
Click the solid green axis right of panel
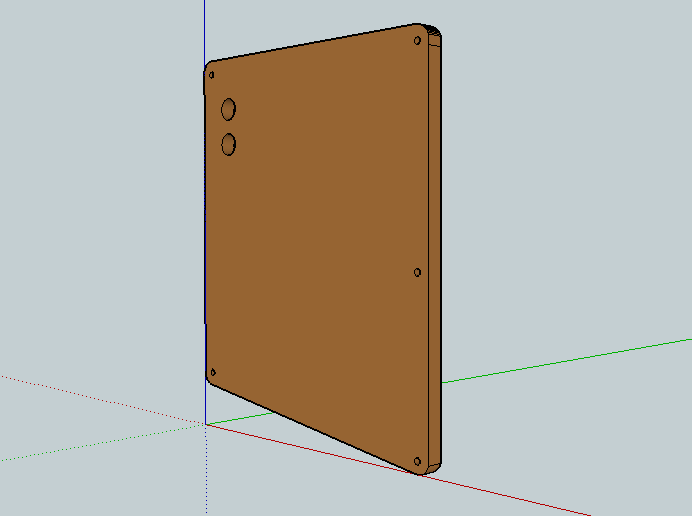click(567, 361)
